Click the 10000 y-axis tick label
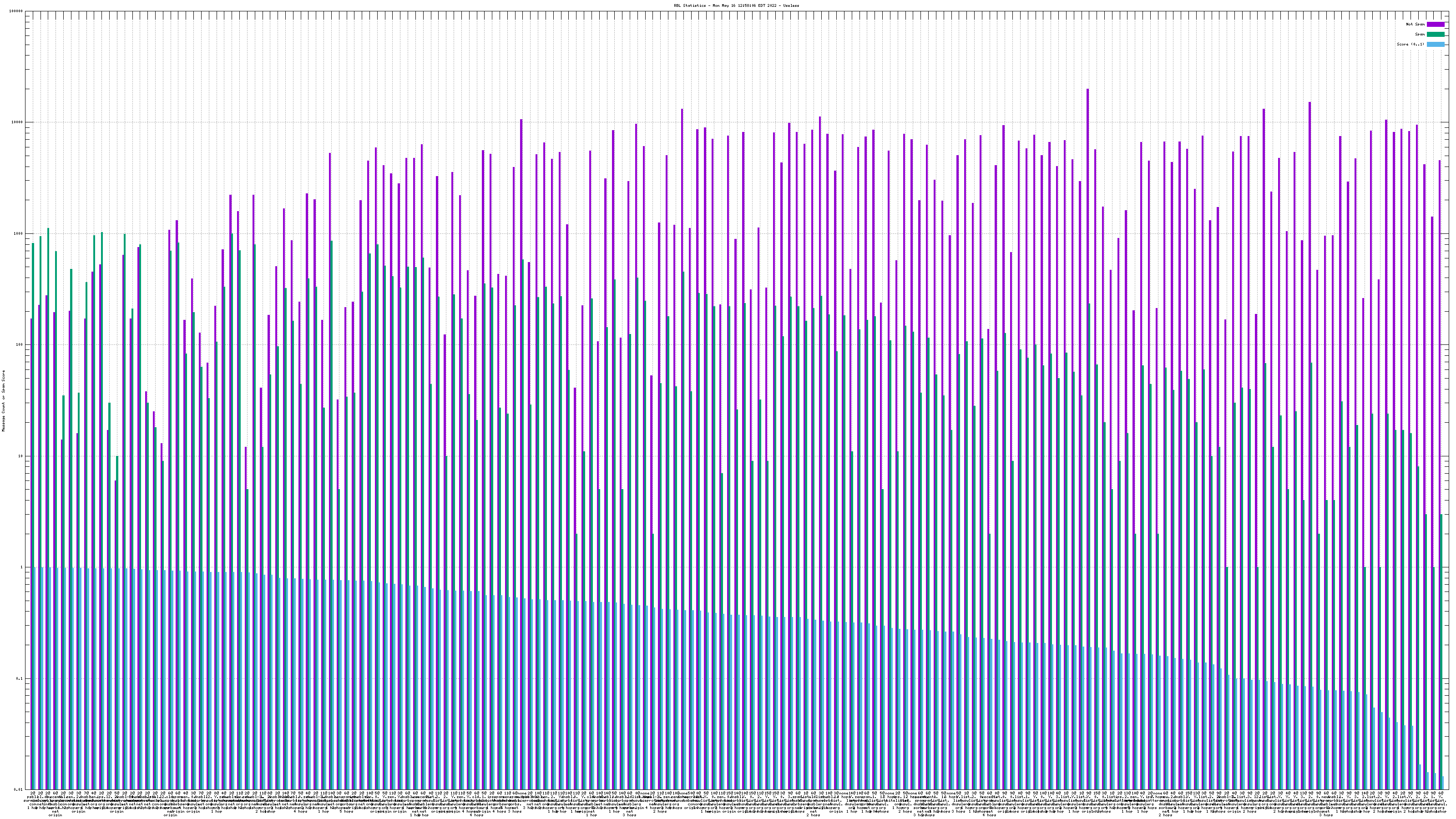Image resolution: width=1456 pixels, height=819 pixels. point(18,123)
